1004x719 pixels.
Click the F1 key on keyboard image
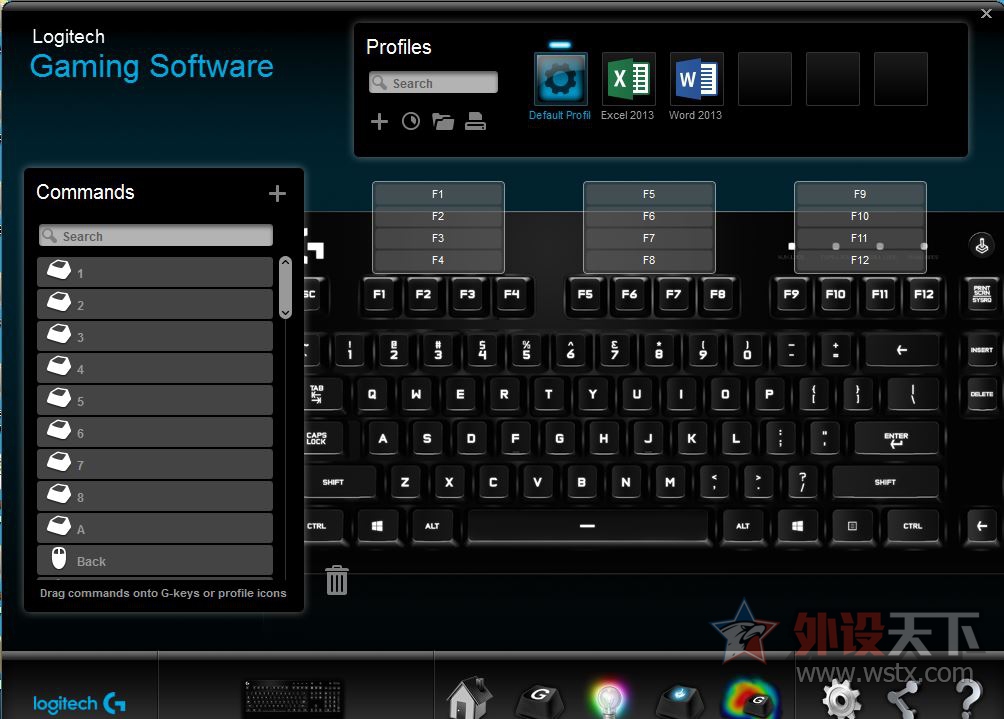(380, 295)
